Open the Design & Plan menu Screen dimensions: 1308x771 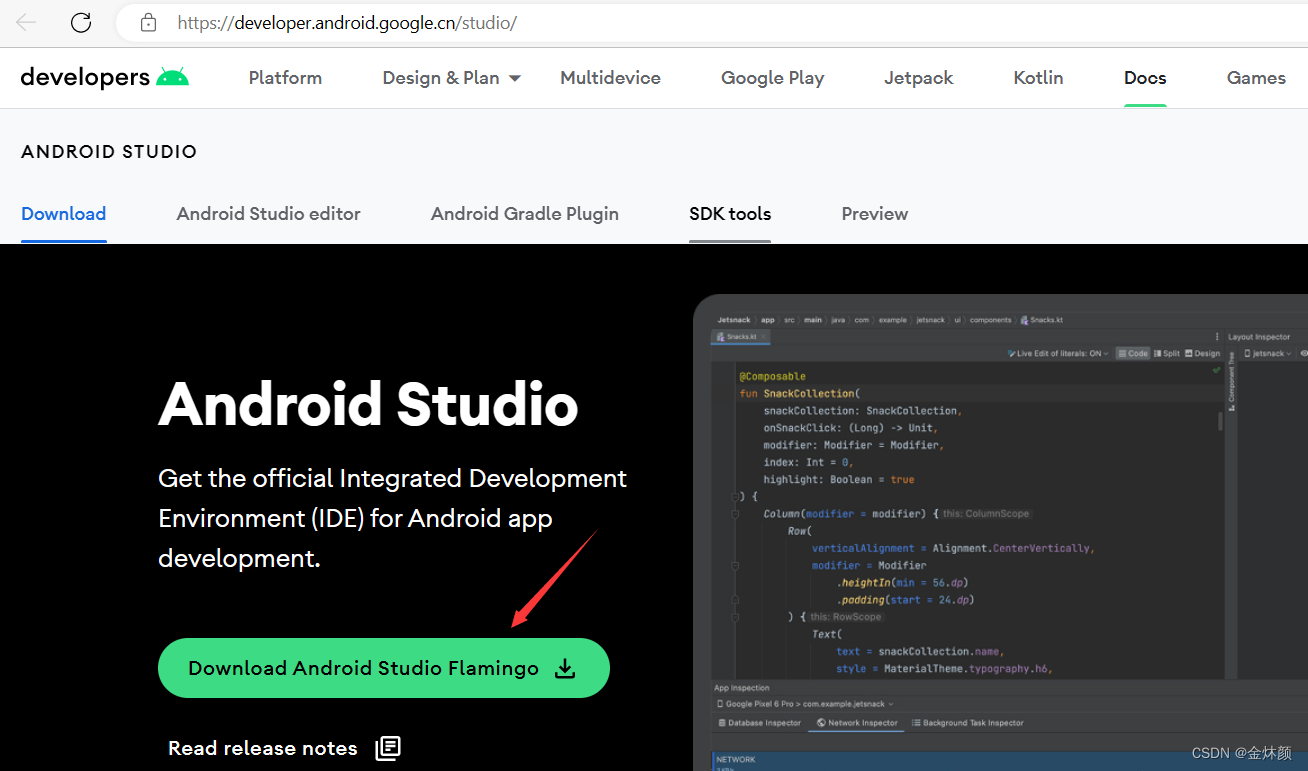[x=441, y=77]
